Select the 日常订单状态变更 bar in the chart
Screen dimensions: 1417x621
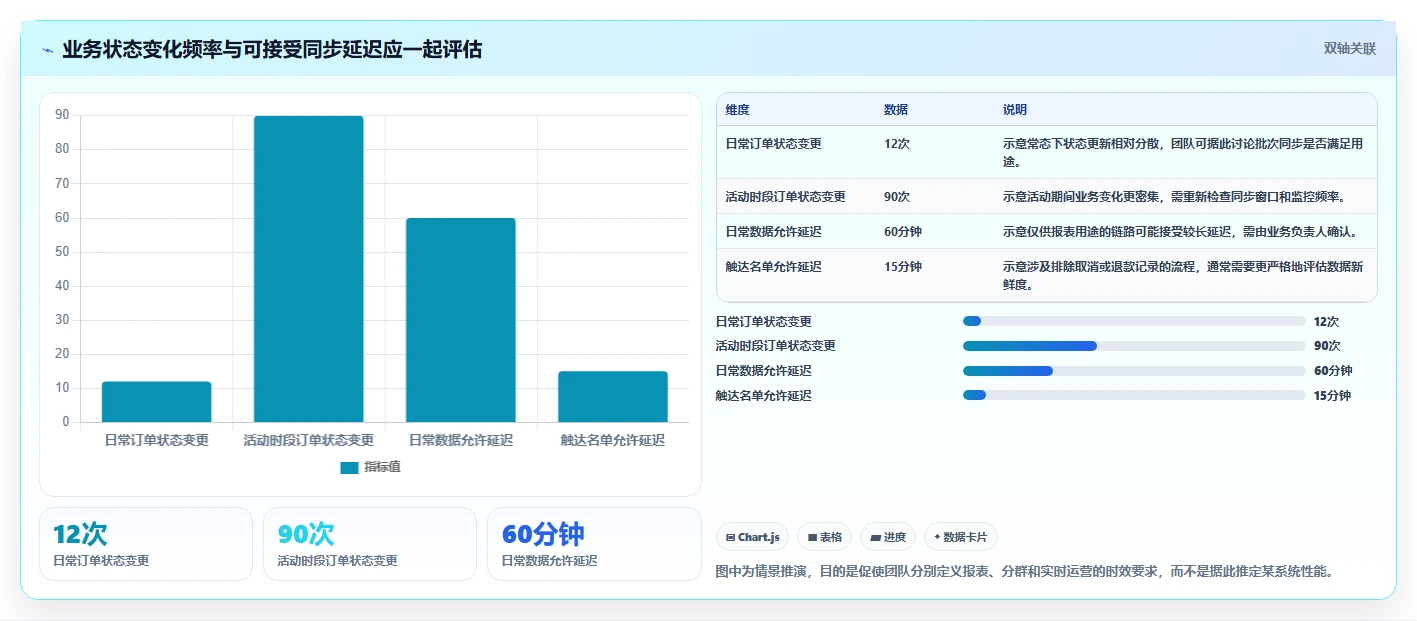156,402
